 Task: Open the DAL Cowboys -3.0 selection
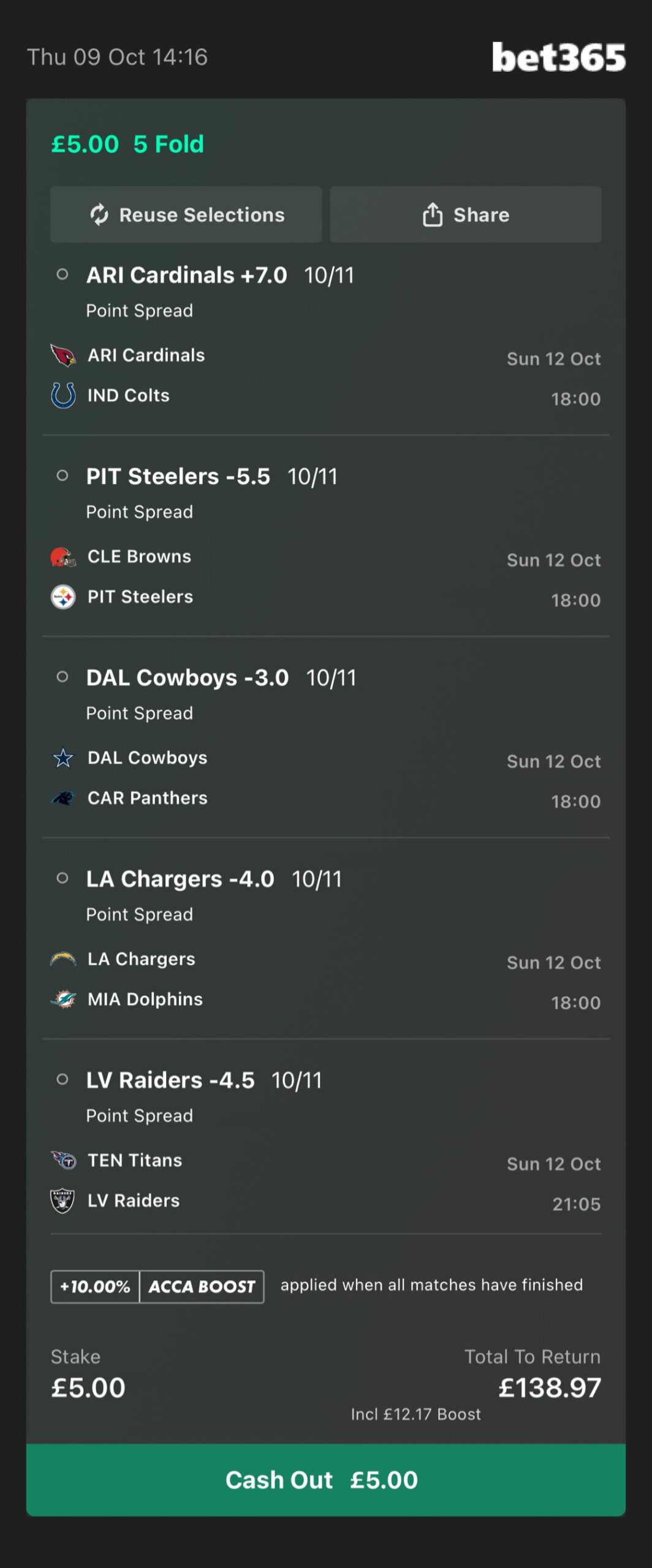tap(188, 678)
